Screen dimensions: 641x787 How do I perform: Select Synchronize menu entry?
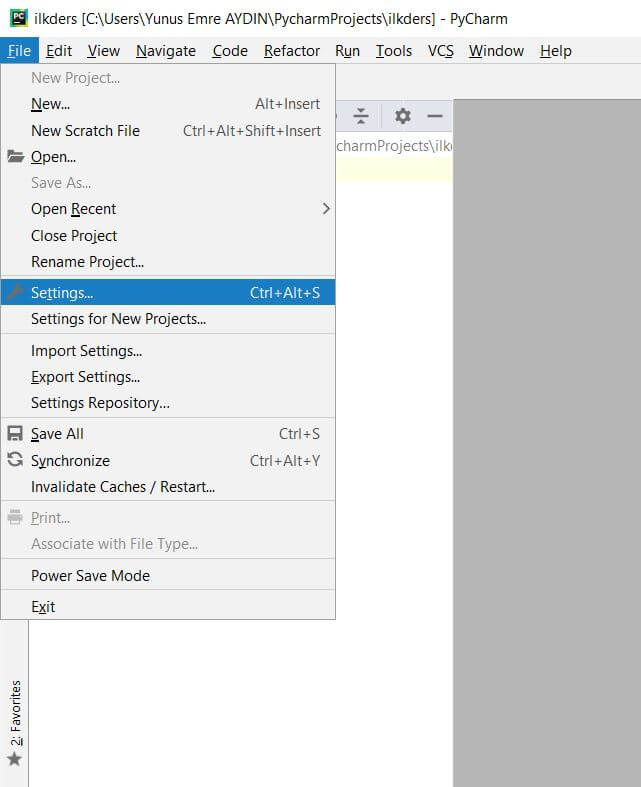tap(168, 460)
